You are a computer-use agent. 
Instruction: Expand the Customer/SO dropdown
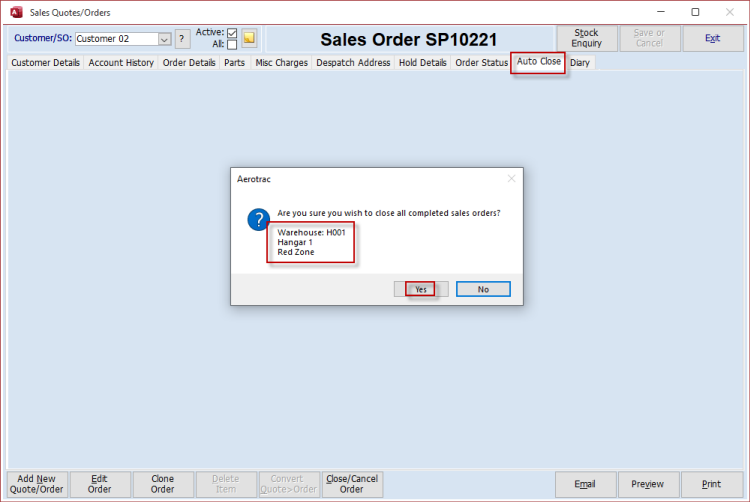tap(165, 39)
